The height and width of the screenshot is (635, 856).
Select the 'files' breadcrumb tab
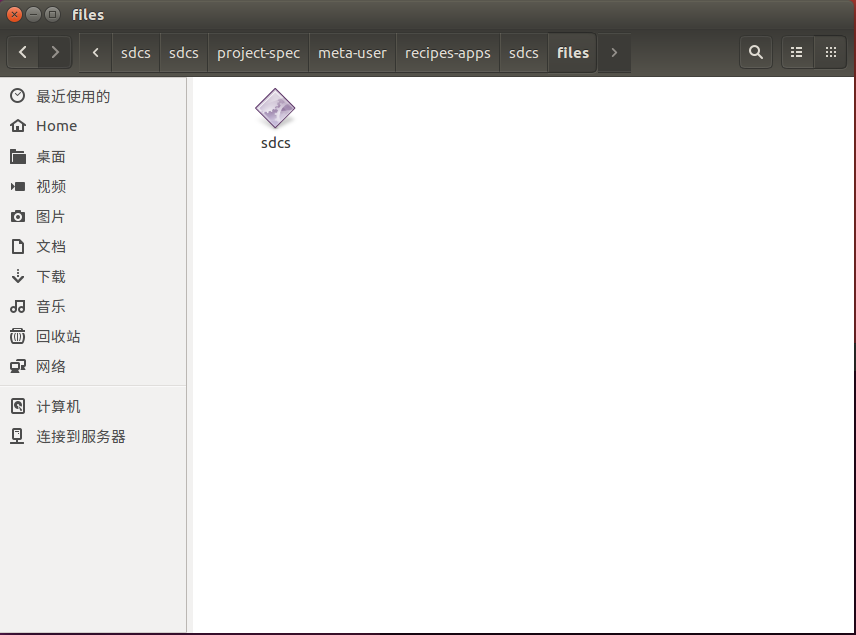pyautogui.click(x=572, y=51)
